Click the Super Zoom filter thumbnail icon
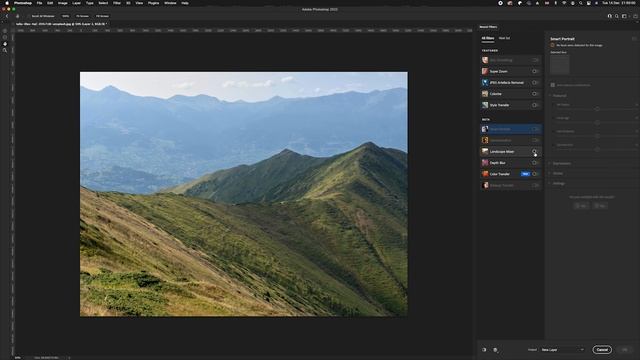640x360 pixels. pos(485,71)
